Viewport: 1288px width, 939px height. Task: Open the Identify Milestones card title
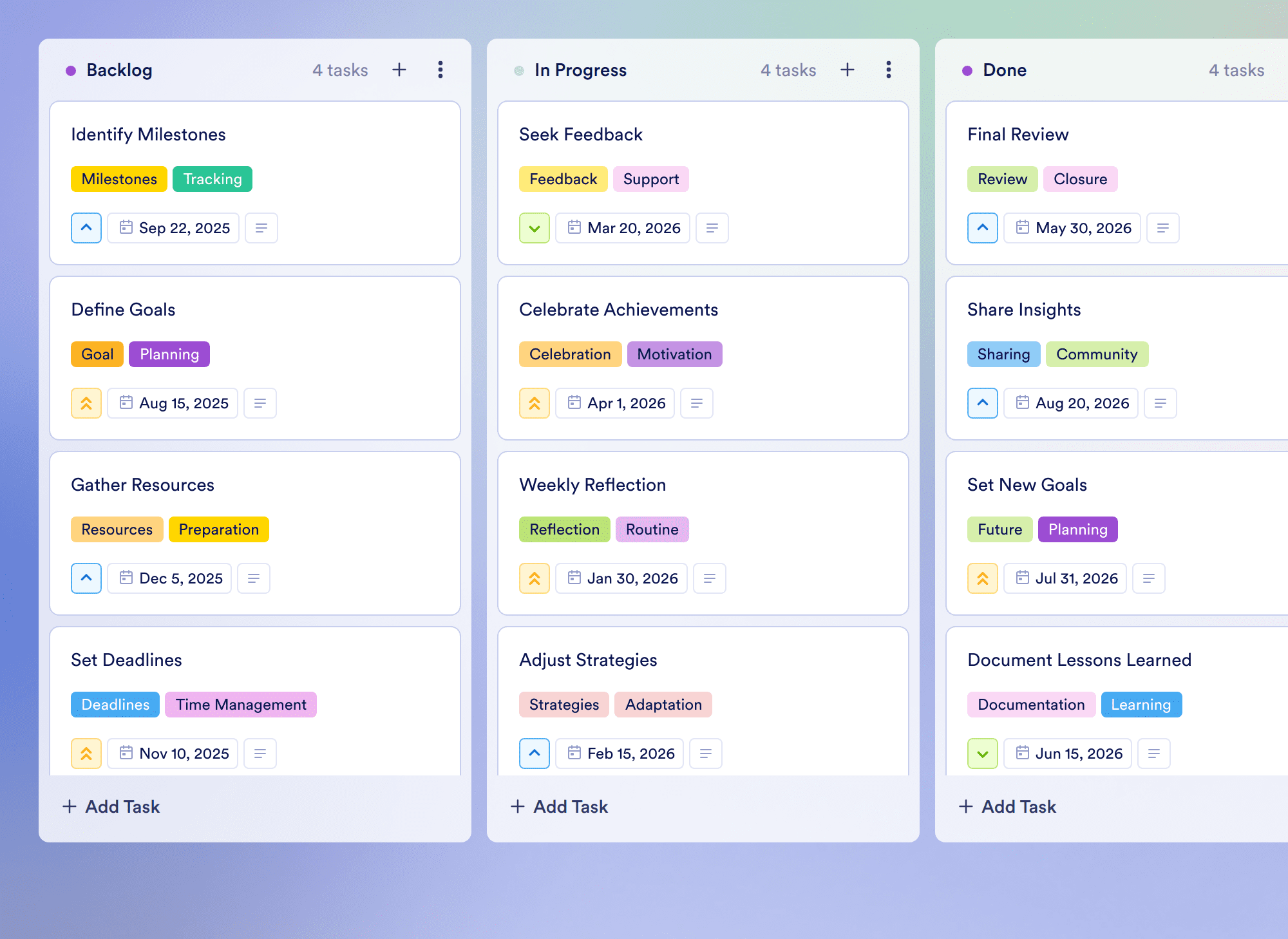[x=148, y=134]
